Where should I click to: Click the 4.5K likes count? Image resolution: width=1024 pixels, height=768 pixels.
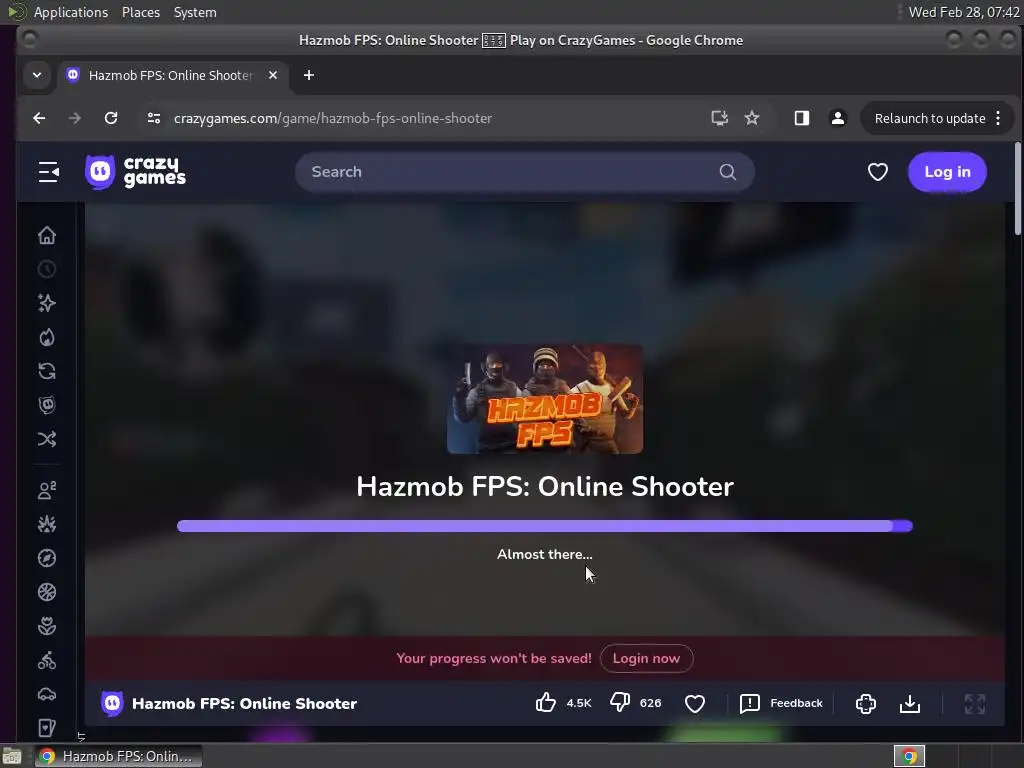coord(579,703)
